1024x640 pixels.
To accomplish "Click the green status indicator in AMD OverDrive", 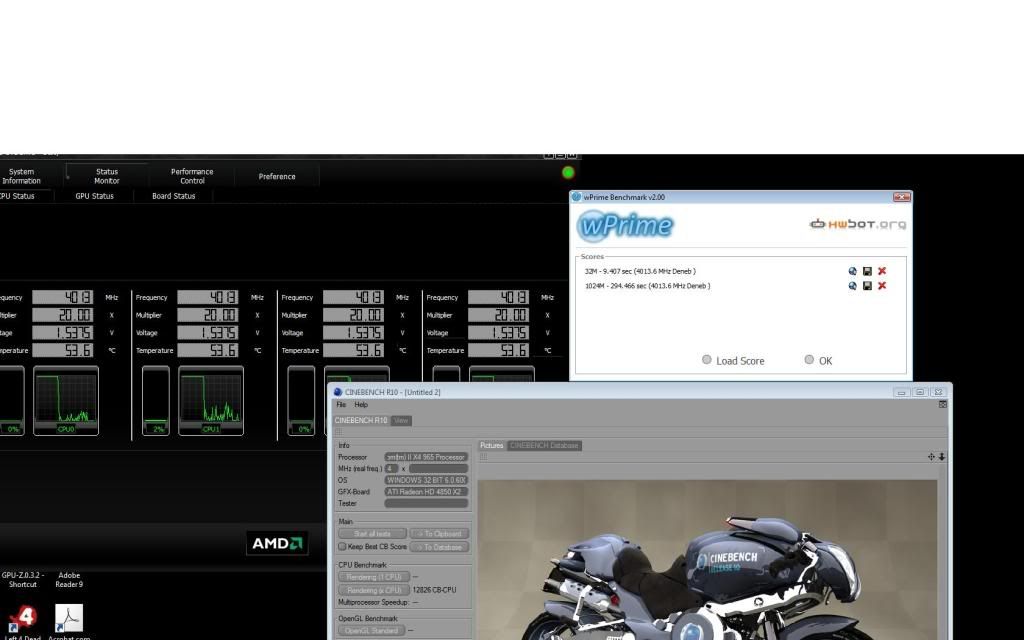I will (568, 172).
